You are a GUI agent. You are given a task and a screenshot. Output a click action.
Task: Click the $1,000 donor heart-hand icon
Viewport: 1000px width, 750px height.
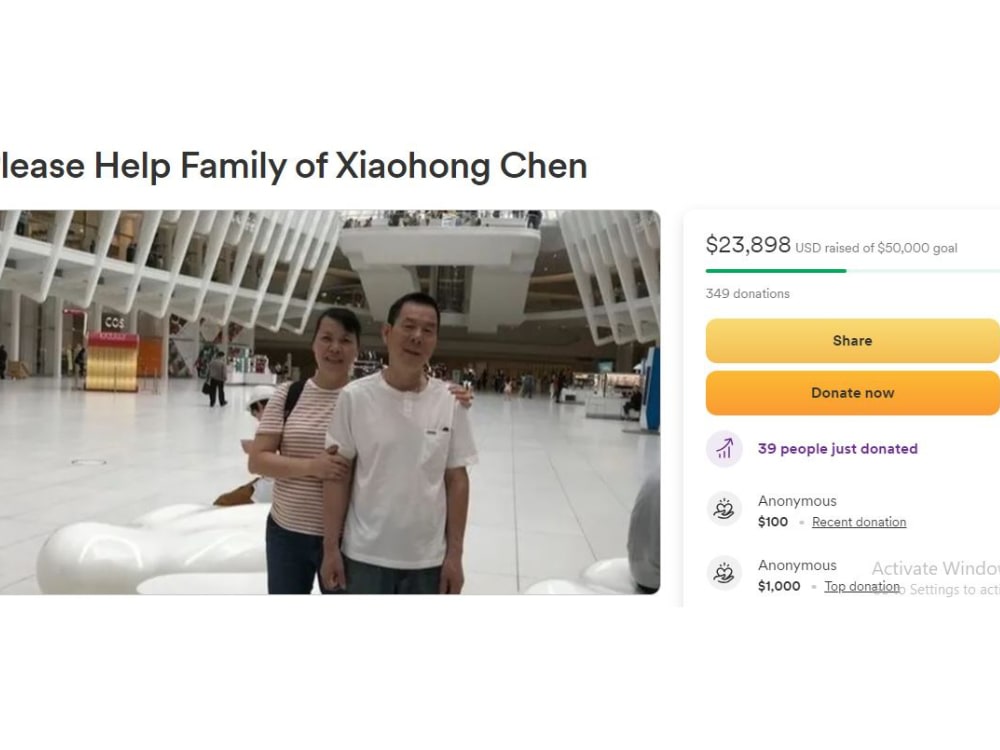click(x=724, y=573)
